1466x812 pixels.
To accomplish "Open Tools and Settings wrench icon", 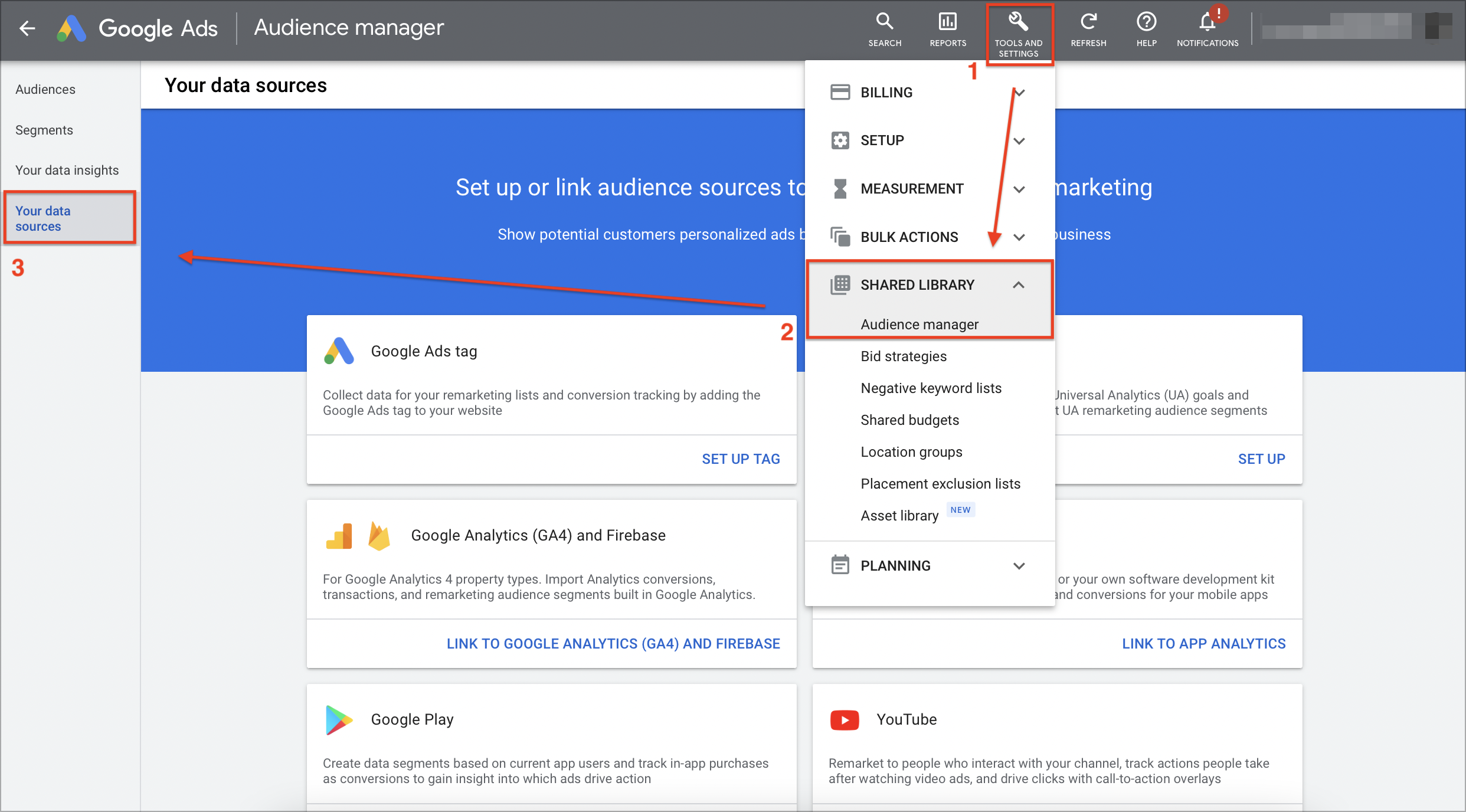I will (1018, 22).
